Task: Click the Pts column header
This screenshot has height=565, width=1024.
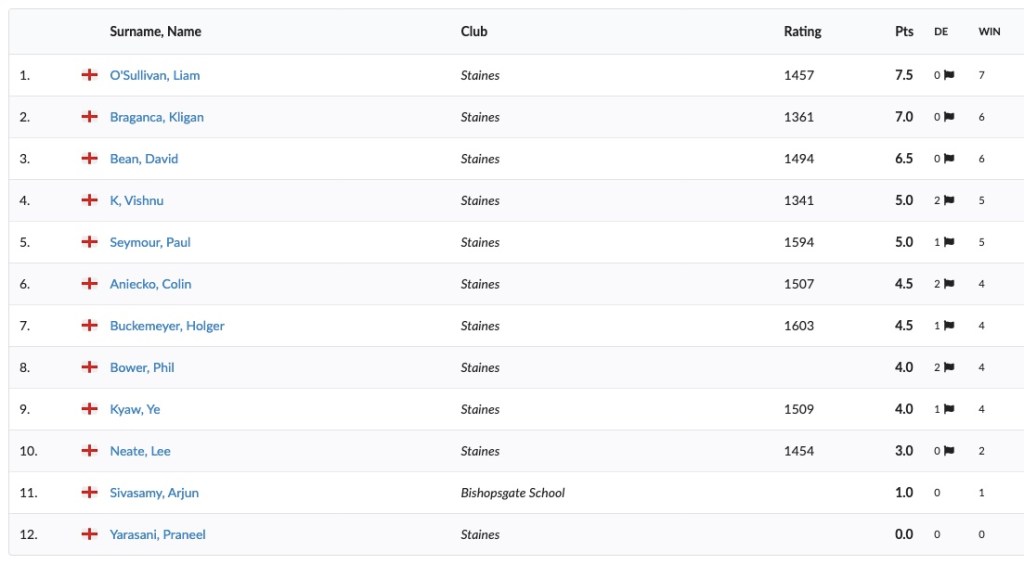Action: (904, 31)
